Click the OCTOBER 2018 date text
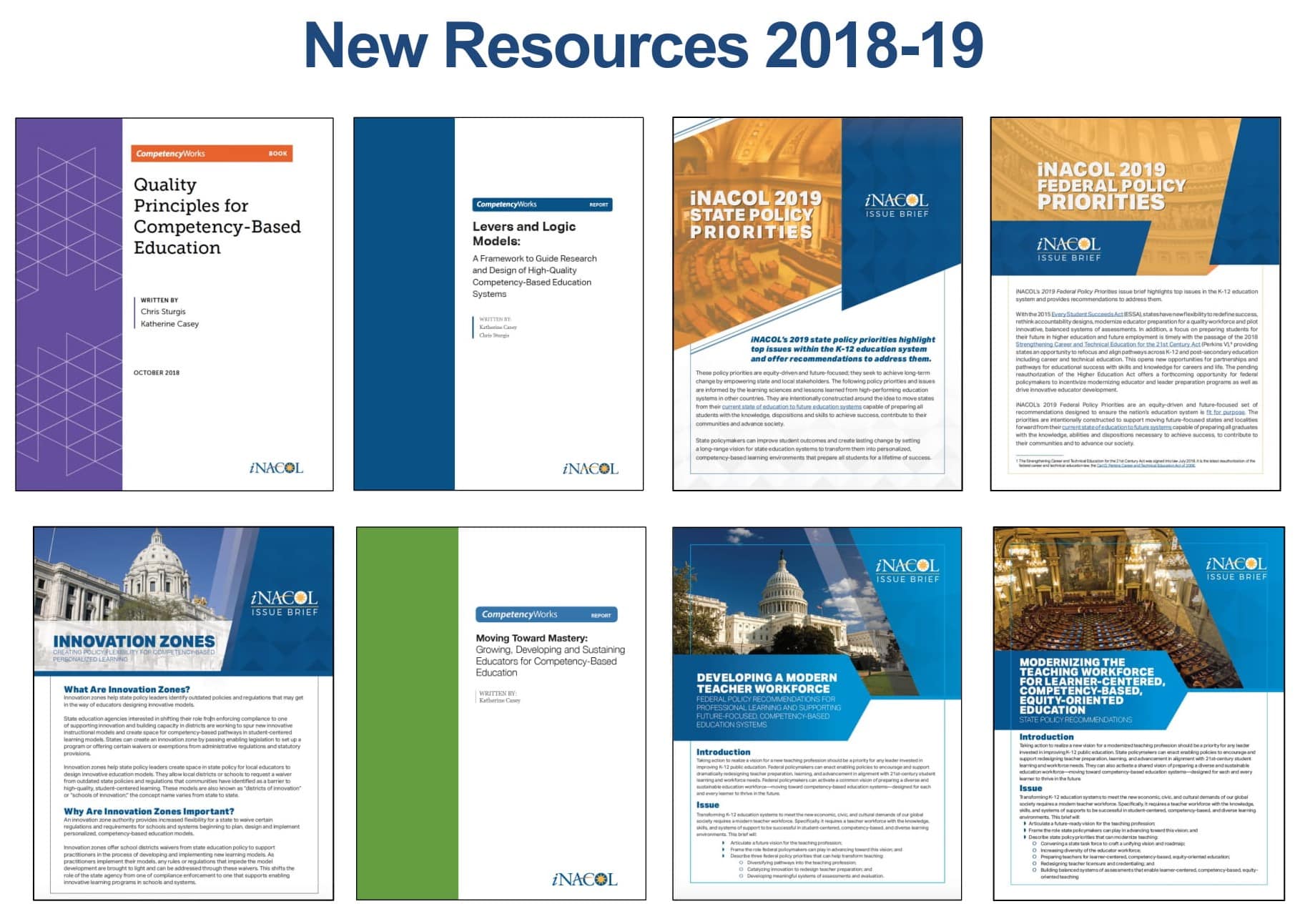 [x=157, y=373]
